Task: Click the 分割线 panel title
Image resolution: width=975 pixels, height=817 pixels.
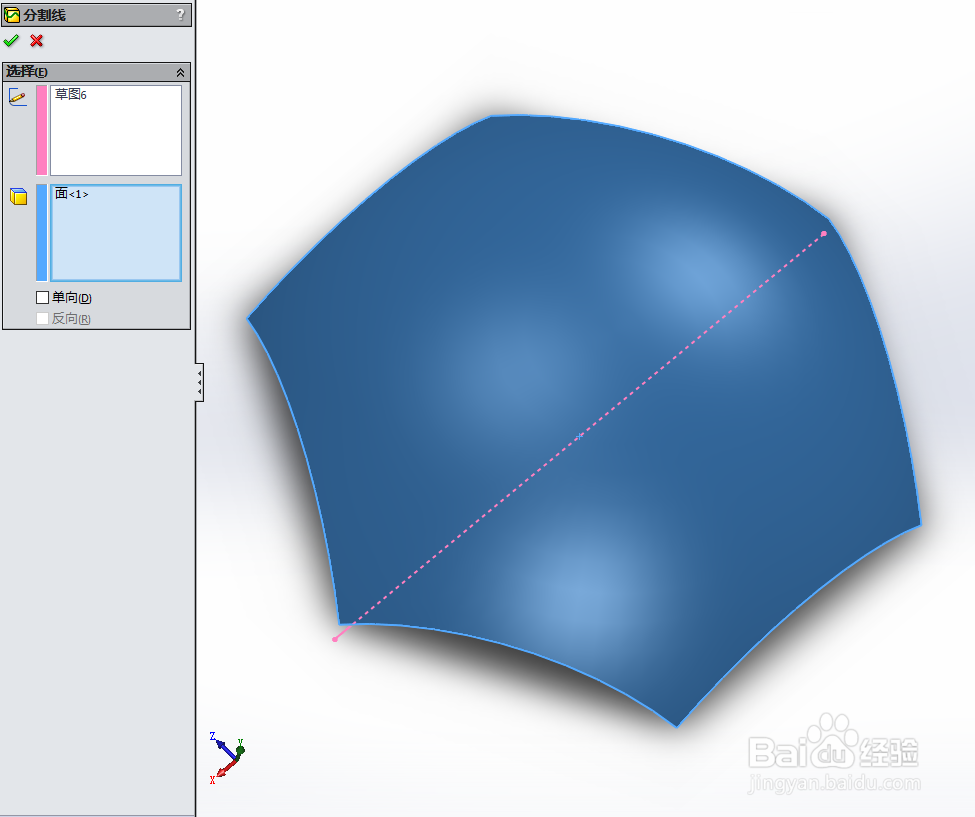Action: (x=45, y=15)
